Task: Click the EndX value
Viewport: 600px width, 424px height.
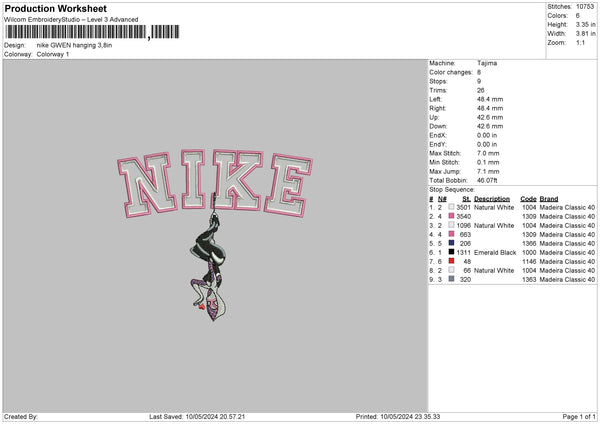Action: [x=487, y=135]
